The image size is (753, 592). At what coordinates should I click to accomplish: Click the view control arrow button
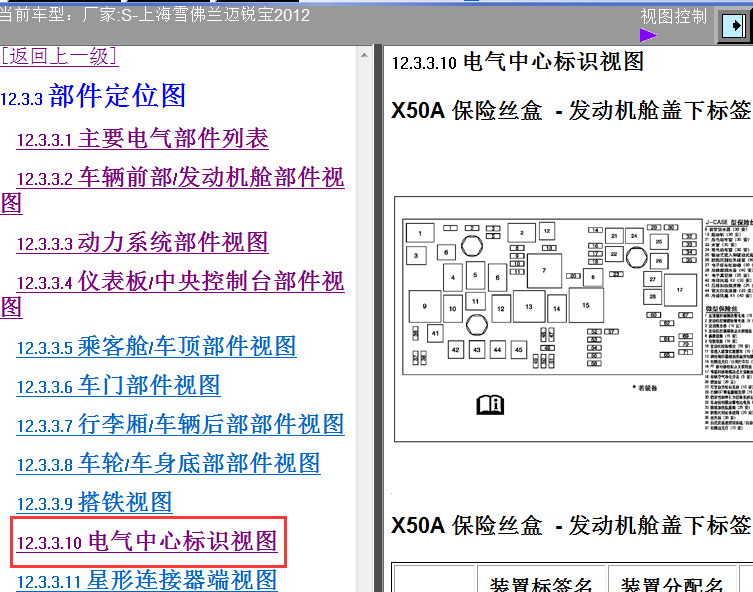(734, 25)
